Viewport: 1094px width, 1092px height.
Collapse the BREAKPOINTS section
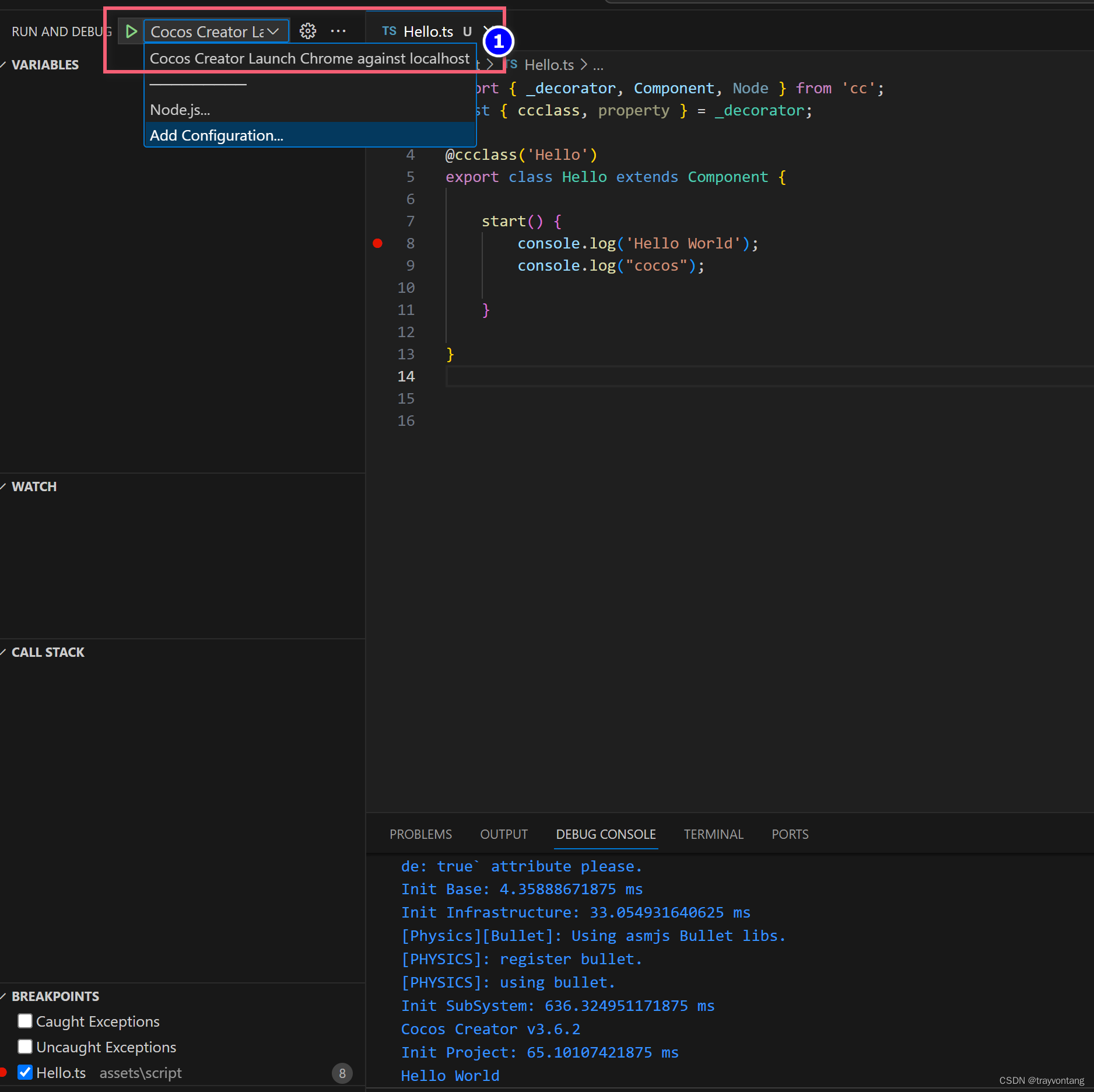coord(55,996)
